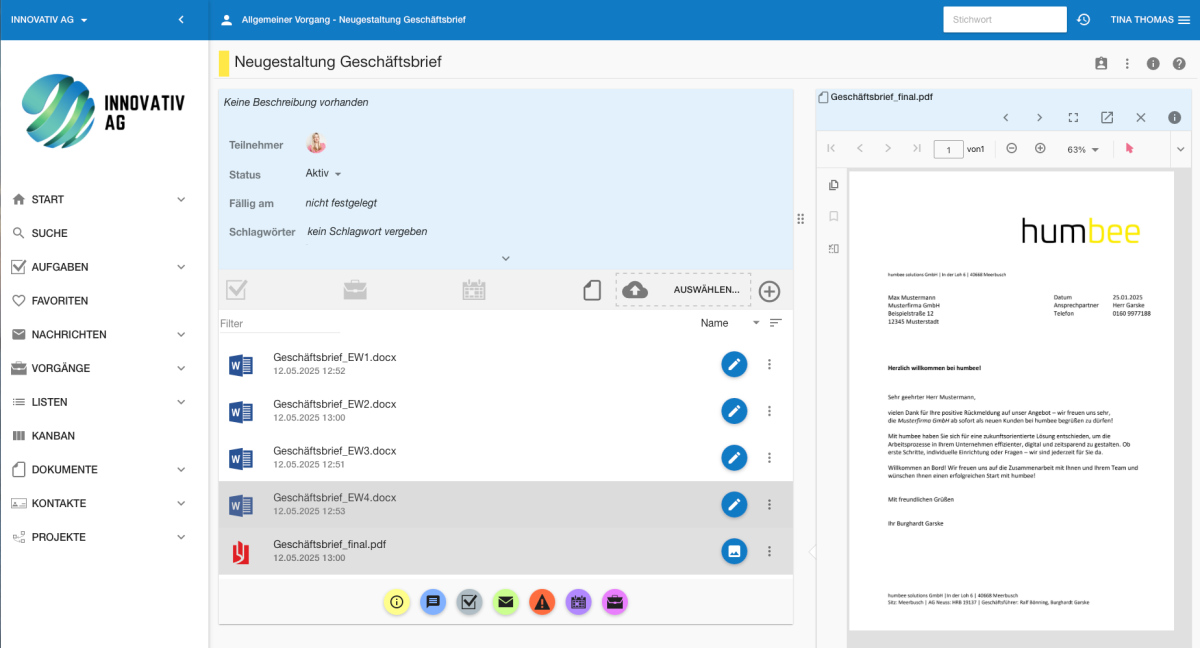The image size is (1200, 648).
Task: Open image preview for Geschäftsbrief_final.pdf
Action: (734, 551)
